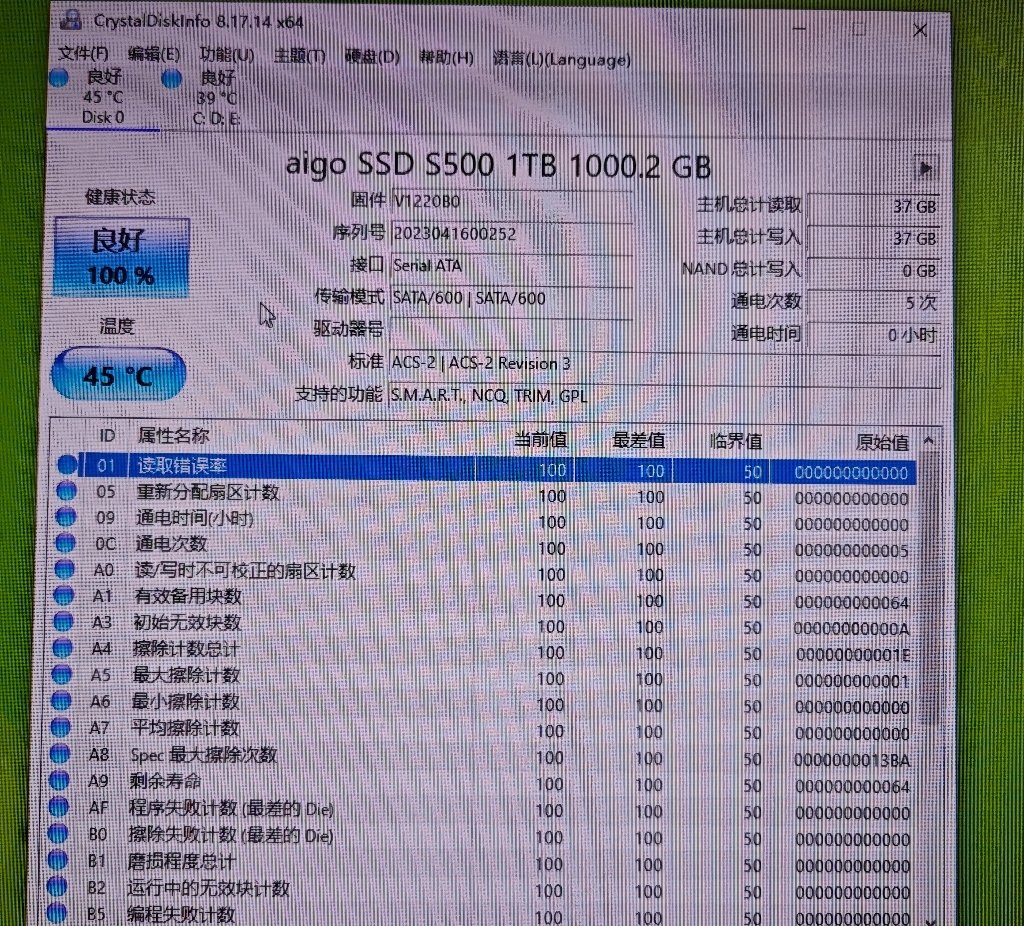Select row A3 初始无效块数
Screen dimensions: 1024x926
[487, 625]
